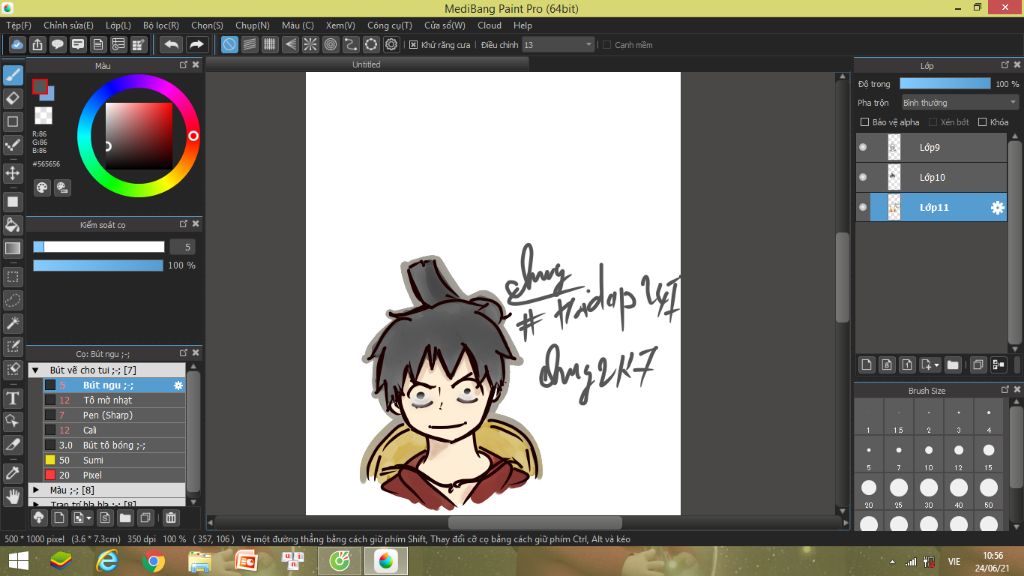Viewport: 1024px width, 576px height.
Task: Select the Eraser tool
Action: tap(12, 99)
